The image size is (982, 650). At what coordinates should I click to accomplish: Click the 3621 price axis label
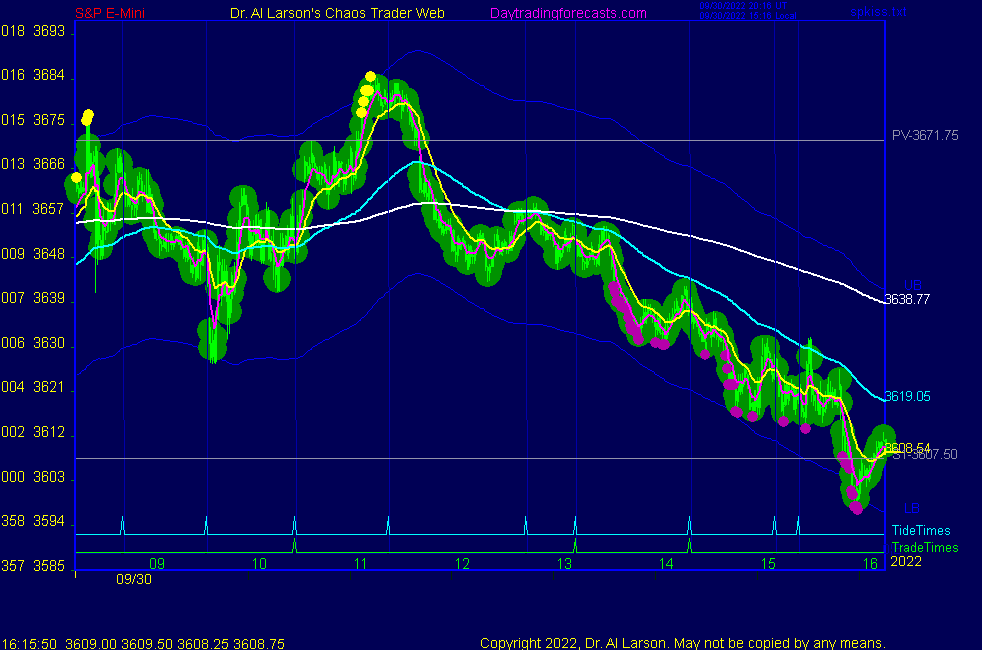click(x=49, y=387)
